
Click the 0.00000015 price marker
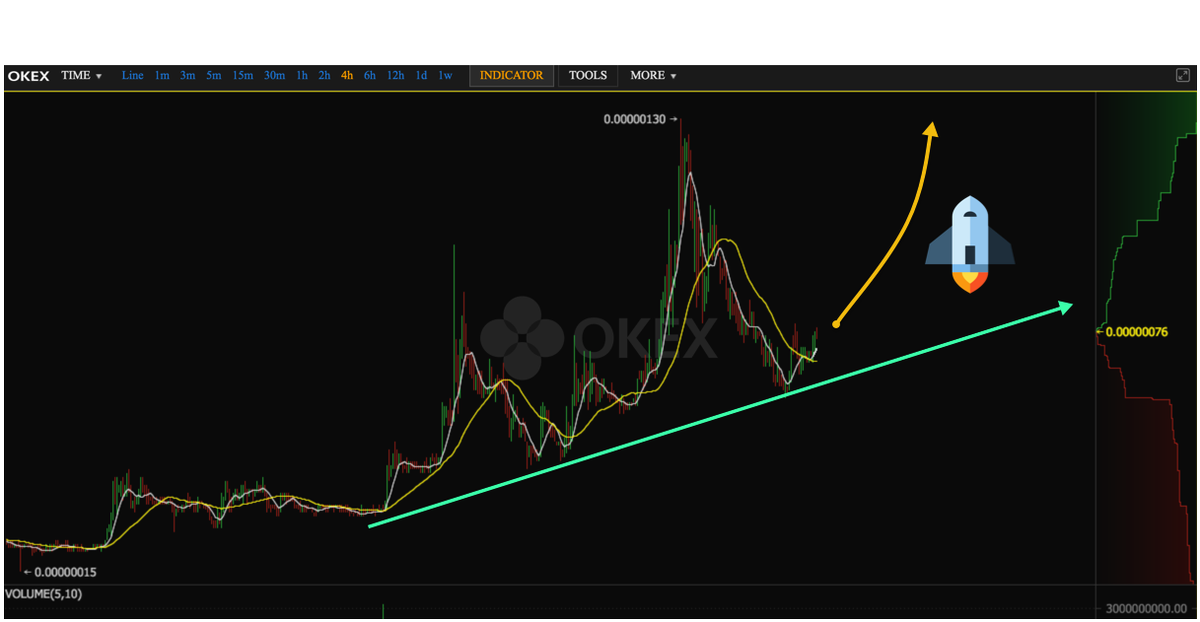pyautogui.click(x=65, y=571)
